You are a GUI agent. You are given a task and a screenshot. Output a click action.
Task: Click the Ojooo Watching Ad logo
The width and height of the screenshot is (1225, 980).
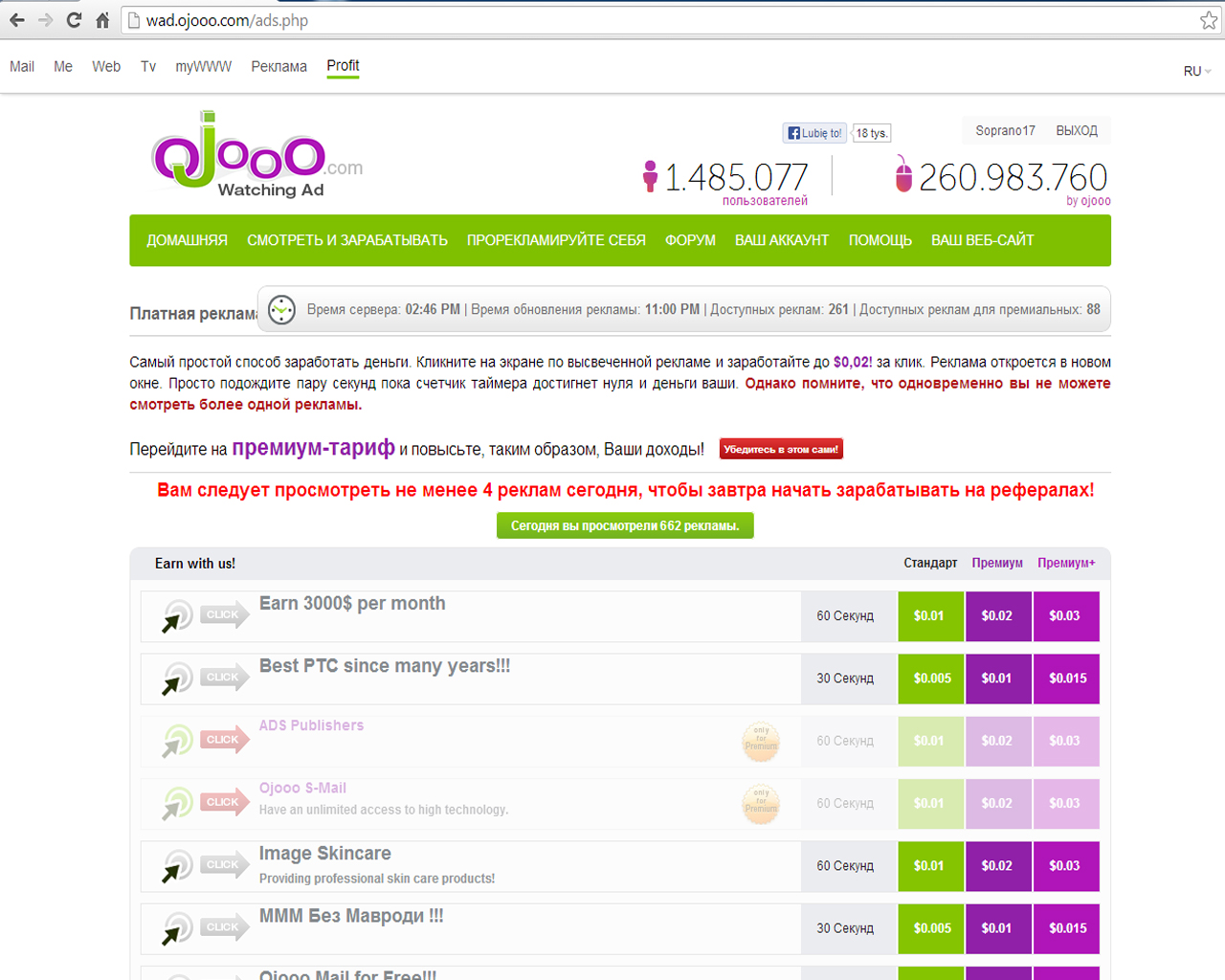(256, 155)
